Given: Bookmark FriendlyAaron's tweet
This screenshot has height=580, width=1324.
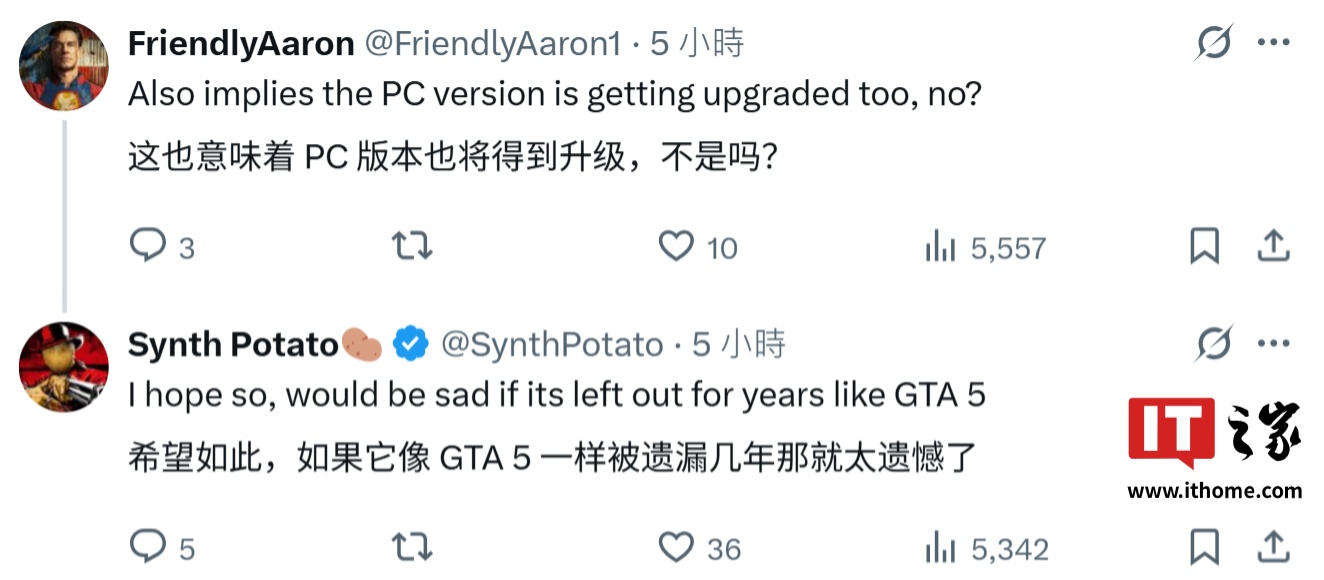Looking at the screenshot, I should coord(1205,246).
